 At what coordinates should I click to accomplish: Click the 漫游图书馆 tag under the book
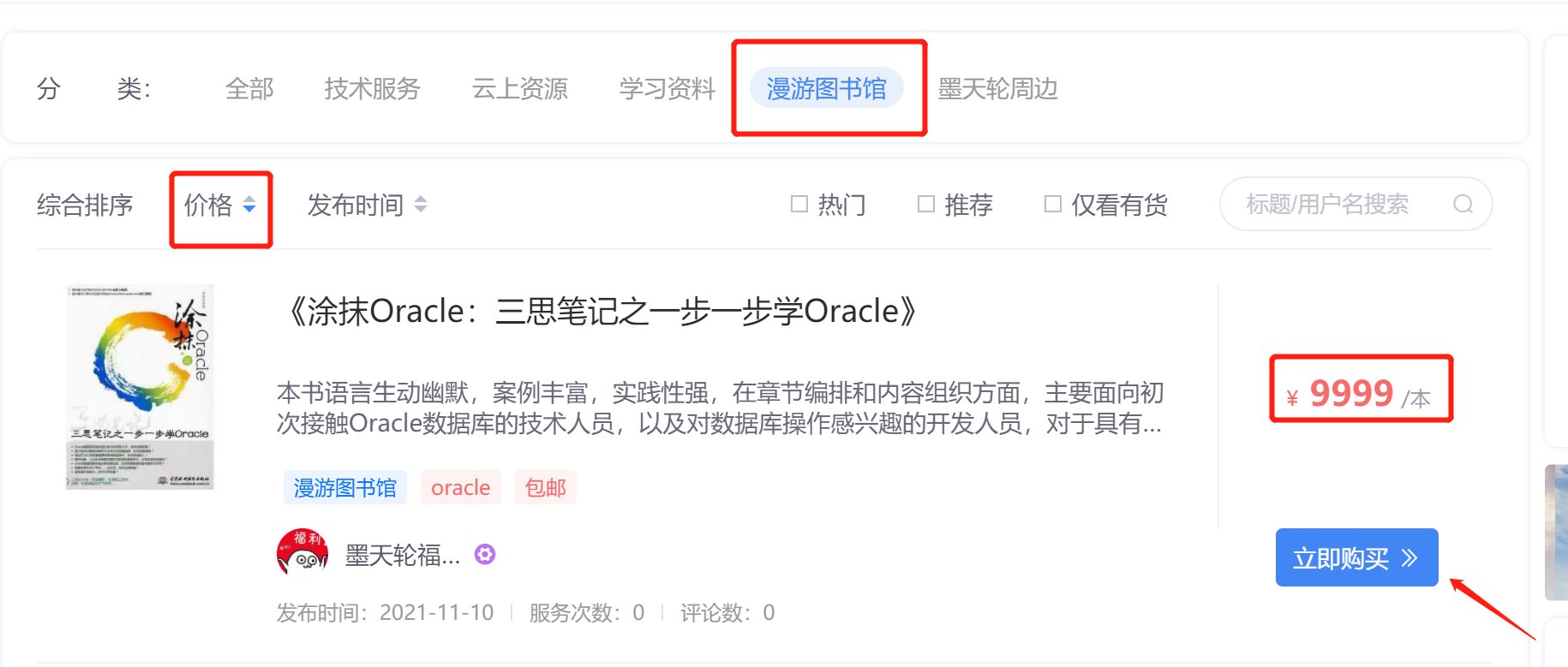click(345, 487)
